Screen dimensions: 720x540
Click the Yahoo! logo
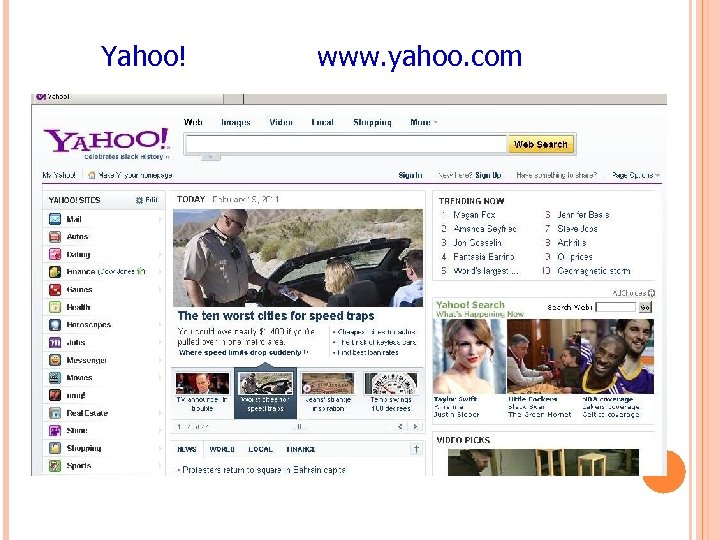107,140
